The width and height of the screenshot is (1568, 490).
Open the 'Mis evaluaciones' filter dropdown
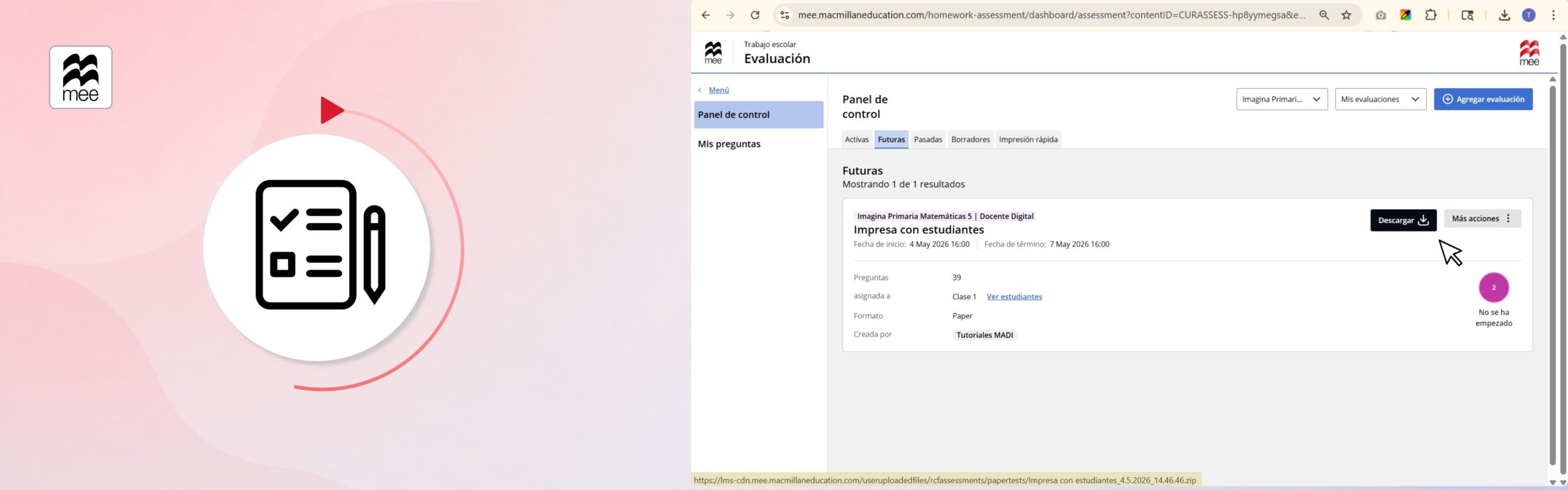1381,99
